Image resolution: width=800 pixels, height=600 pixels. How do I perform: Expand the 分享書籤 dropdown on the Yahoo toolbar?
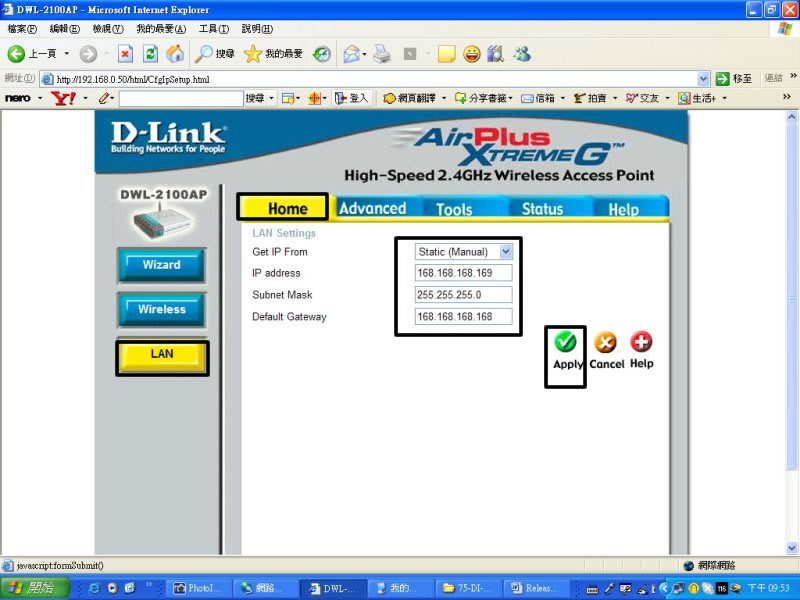(x=510, y=98)
